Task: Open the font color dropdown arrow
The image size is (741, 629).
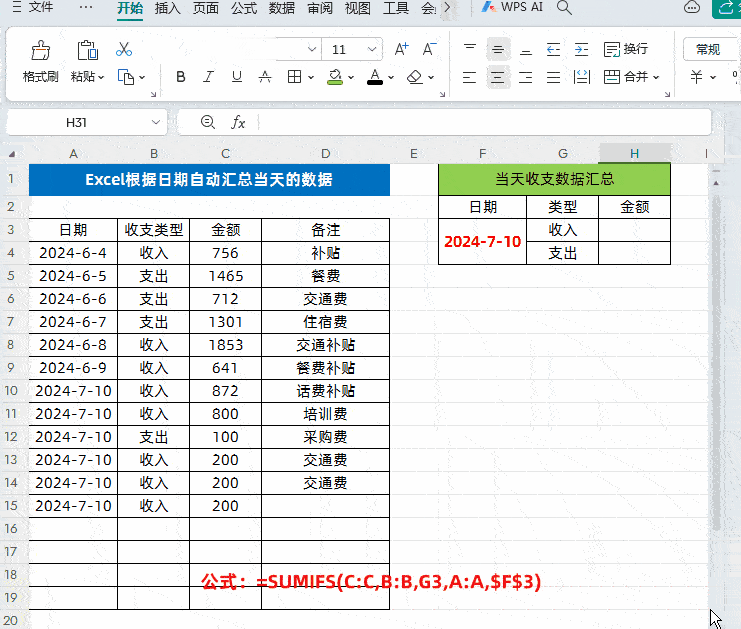Action: click(x=391, y=77)
